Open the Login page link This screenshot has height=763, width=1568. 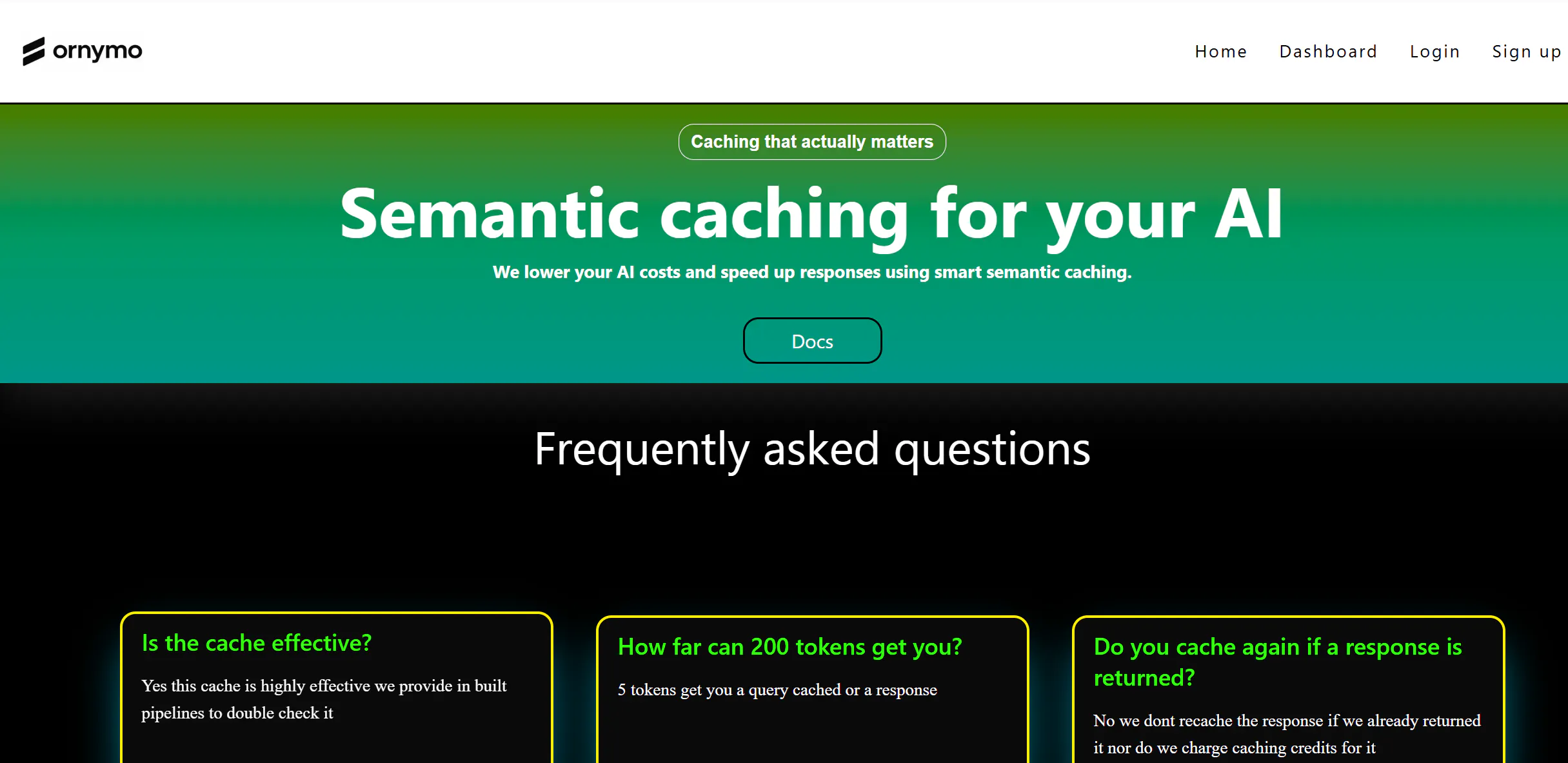pos(1434,52)
